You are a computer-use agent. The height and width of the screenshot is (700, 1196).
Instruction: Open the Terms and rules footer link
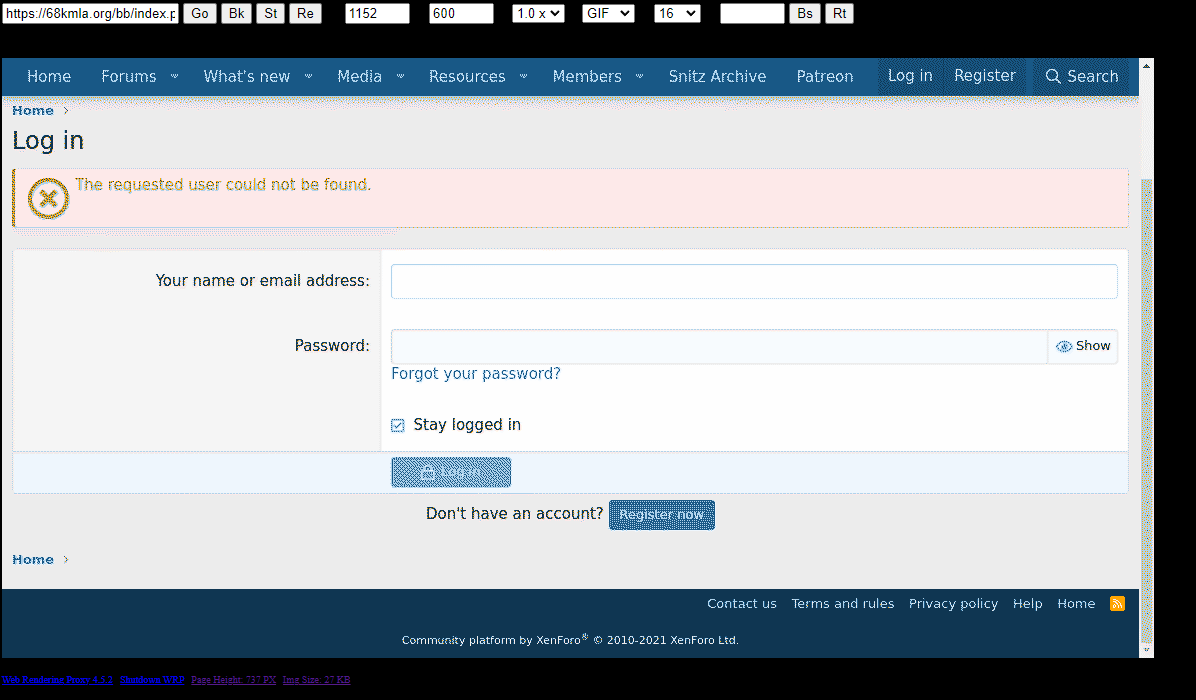point(842,604)
